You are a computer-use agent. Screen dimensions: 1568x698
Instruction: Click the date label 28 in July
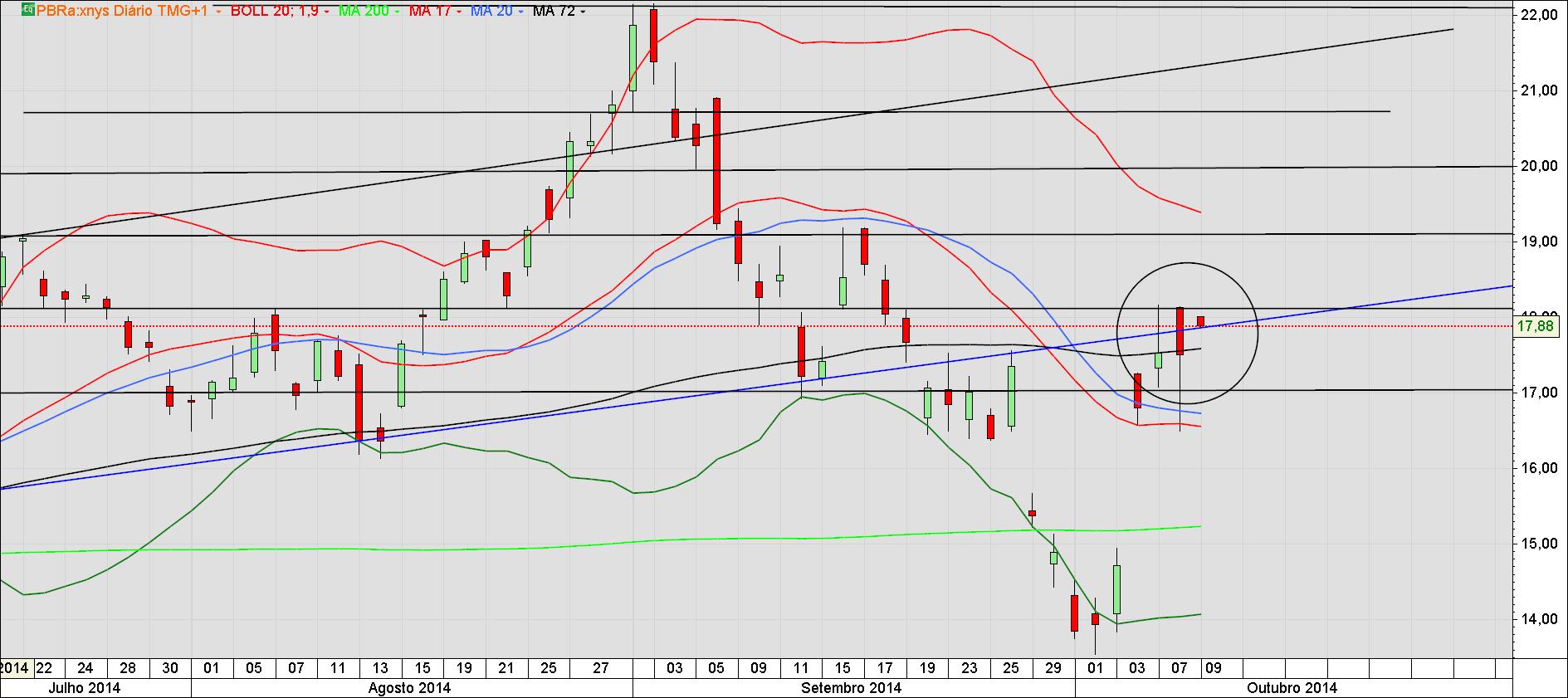pos(126,668)
